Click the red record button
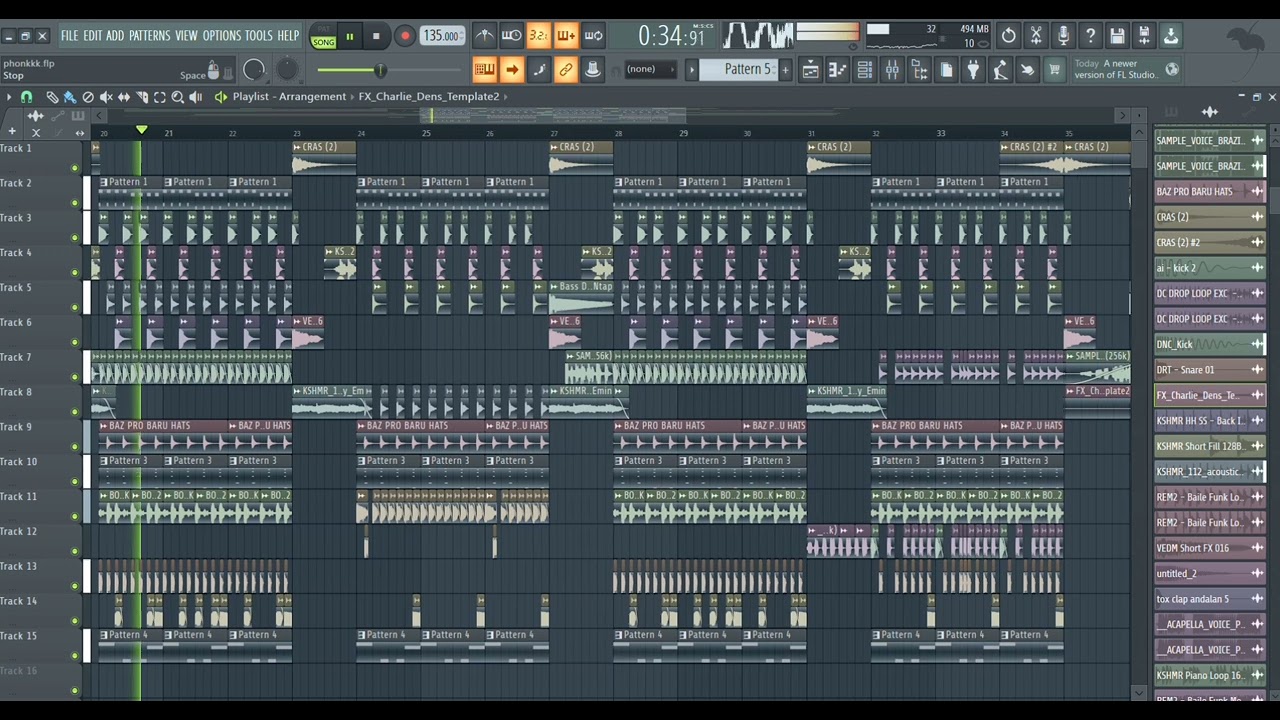This screenshot has height=720, width=1280. coord(404,37)
